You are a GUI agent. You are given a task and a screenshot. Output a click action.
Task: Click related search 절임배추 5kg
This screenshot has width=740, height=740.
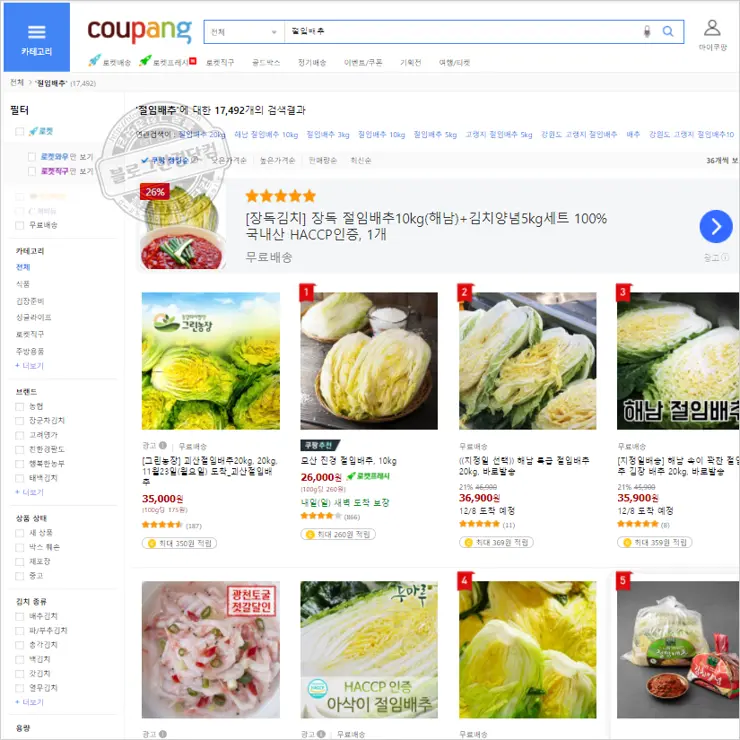(x=436, y=134)
